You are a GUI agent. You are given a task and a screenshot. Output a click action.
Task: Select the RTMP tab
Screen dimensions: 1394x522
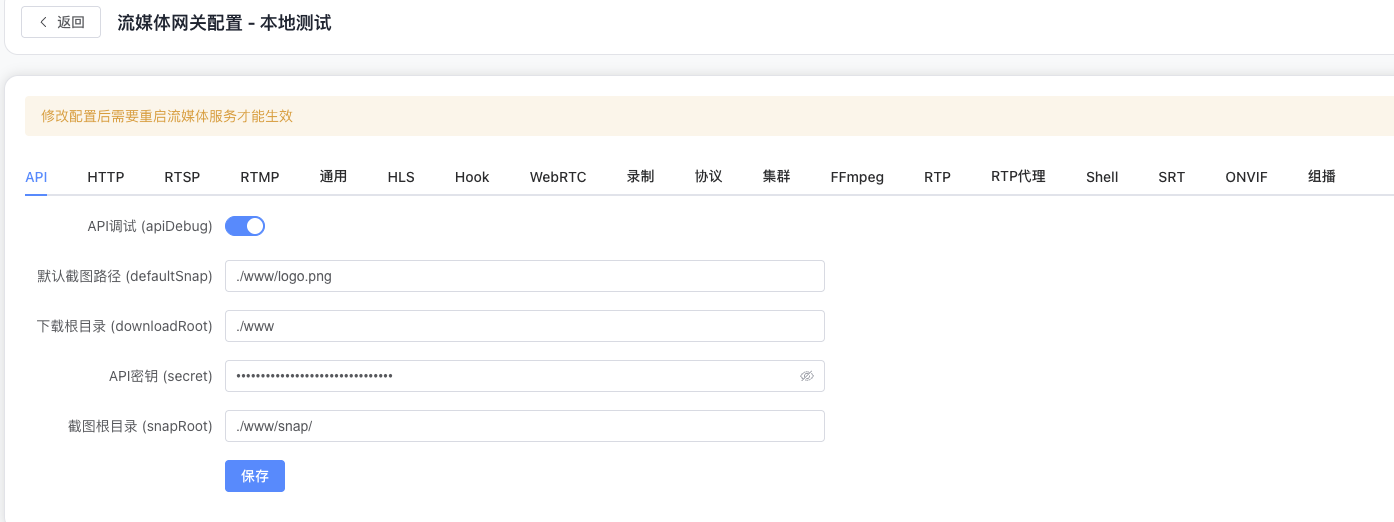tap(260, 177)
